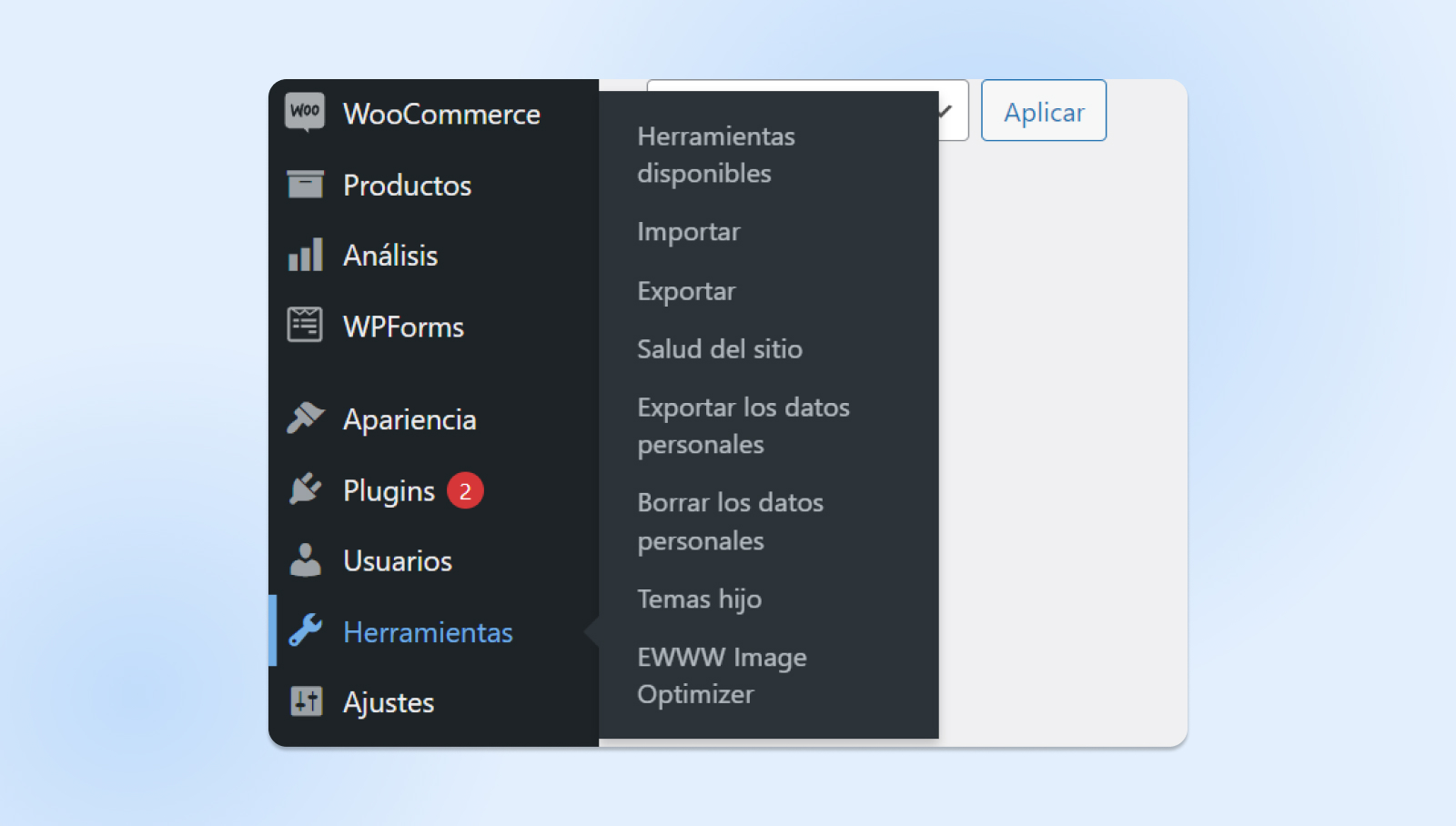Click the WPForms form icon
This screenshot has height=826, width=1456.
point(305,326)
